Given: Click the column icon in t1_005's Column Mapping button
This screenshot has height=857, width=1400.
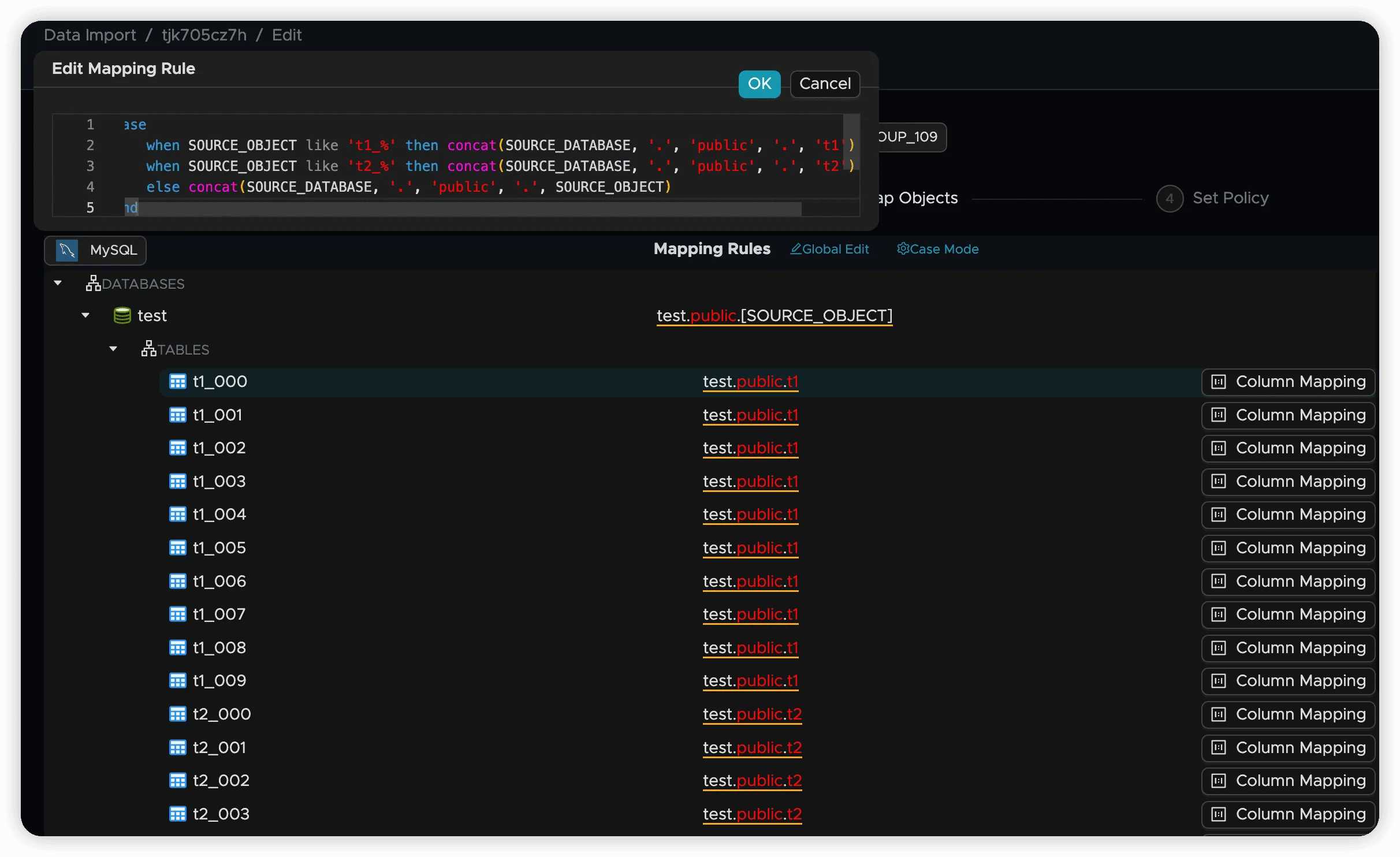Looking at the screenshot, I should (1219, 548).
